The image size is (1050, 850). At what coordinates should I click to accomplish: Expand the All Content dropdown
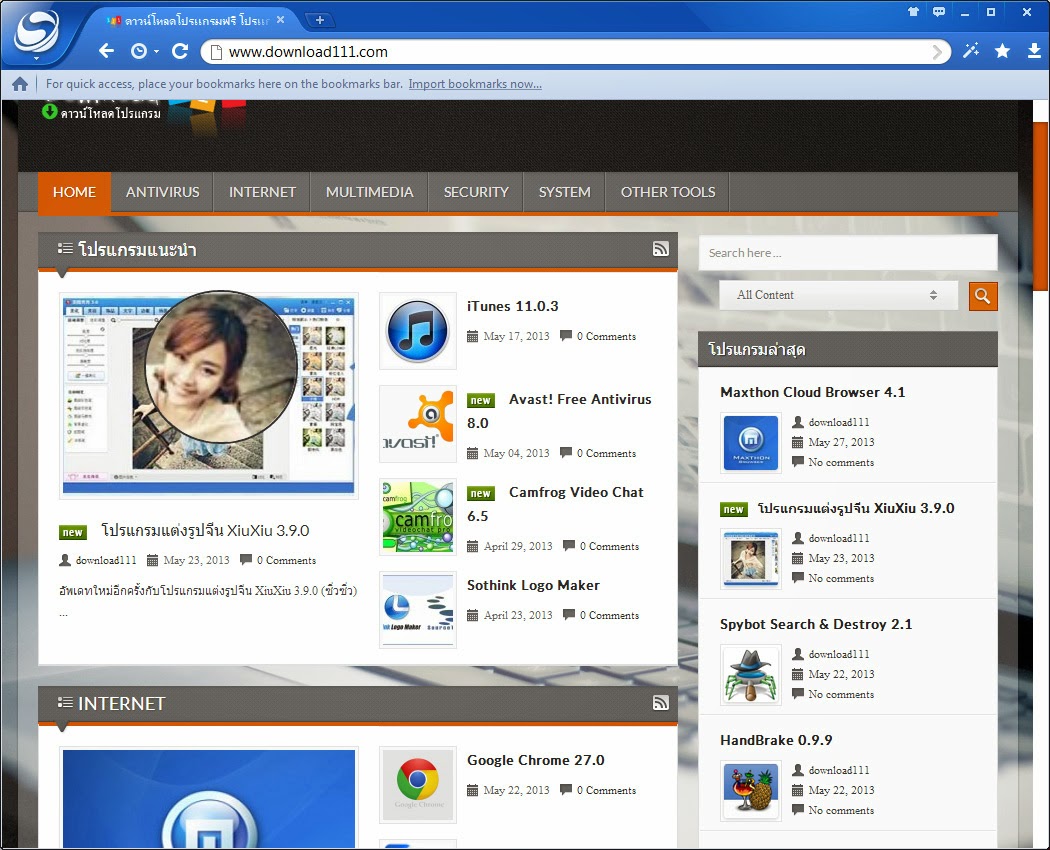point(838,295)
